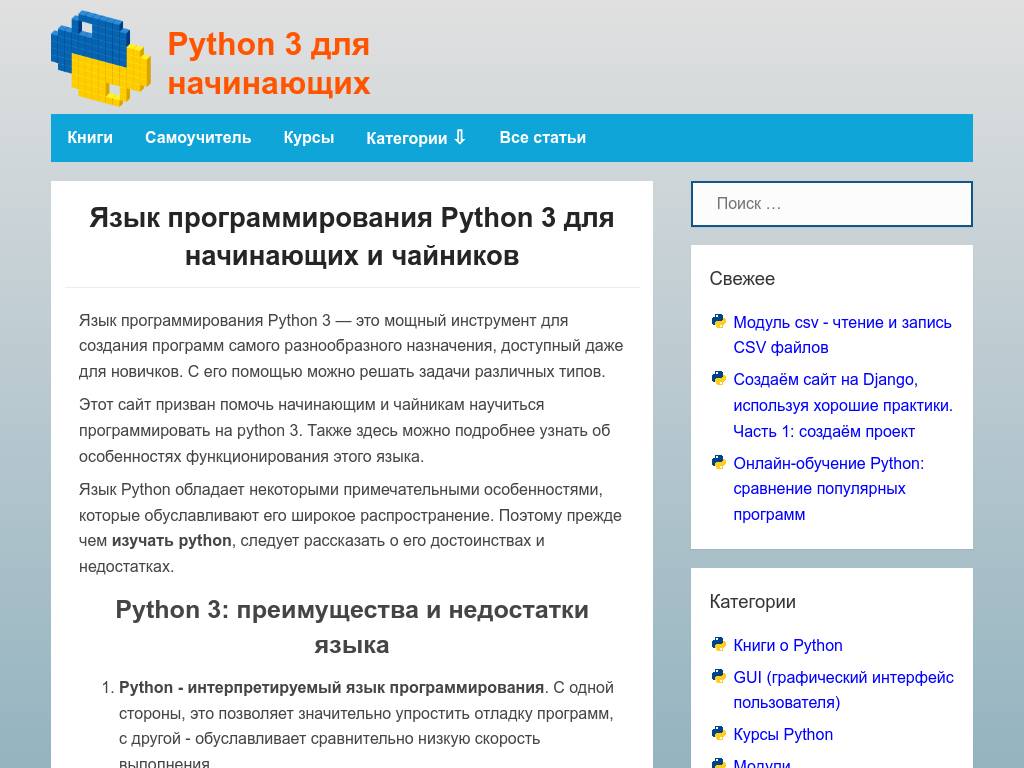Click the Python icon beside Курсы Python
1024x768 pixels.
tap(718, 734)
